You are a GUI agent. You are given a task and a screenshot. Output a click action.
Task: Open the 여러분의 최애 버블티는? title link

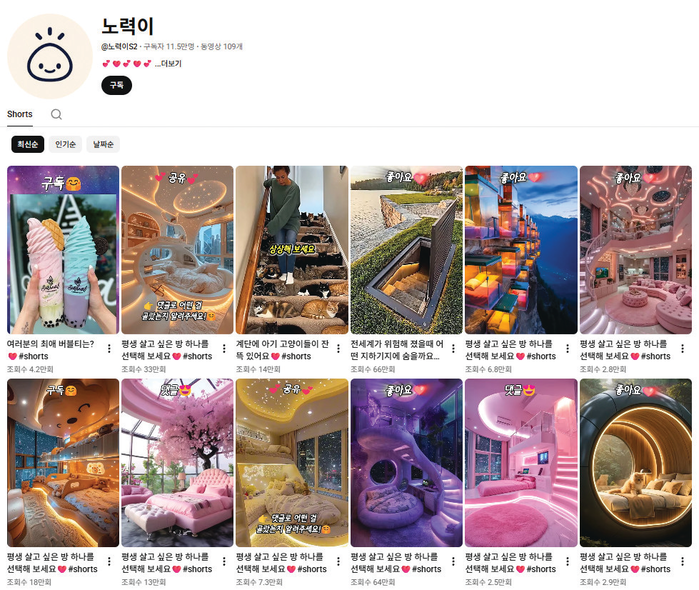coord(50,344)
